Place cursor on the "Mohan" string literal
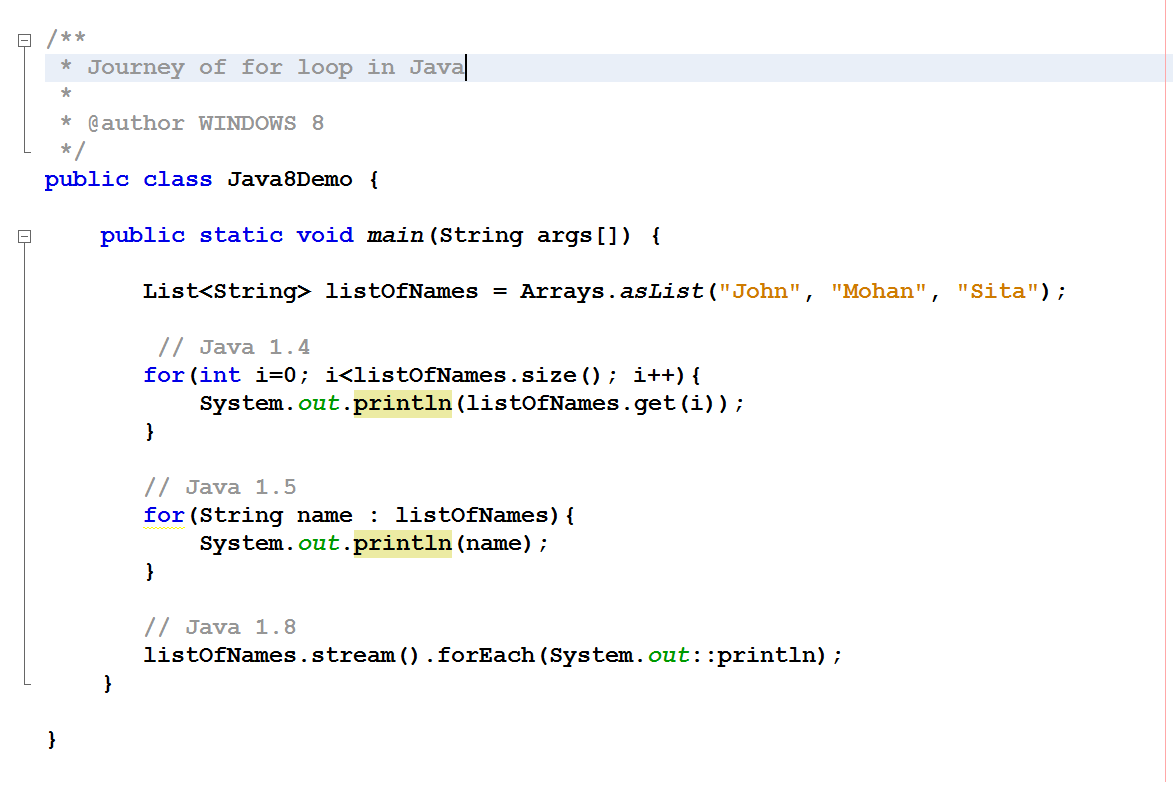 (876, 291)
